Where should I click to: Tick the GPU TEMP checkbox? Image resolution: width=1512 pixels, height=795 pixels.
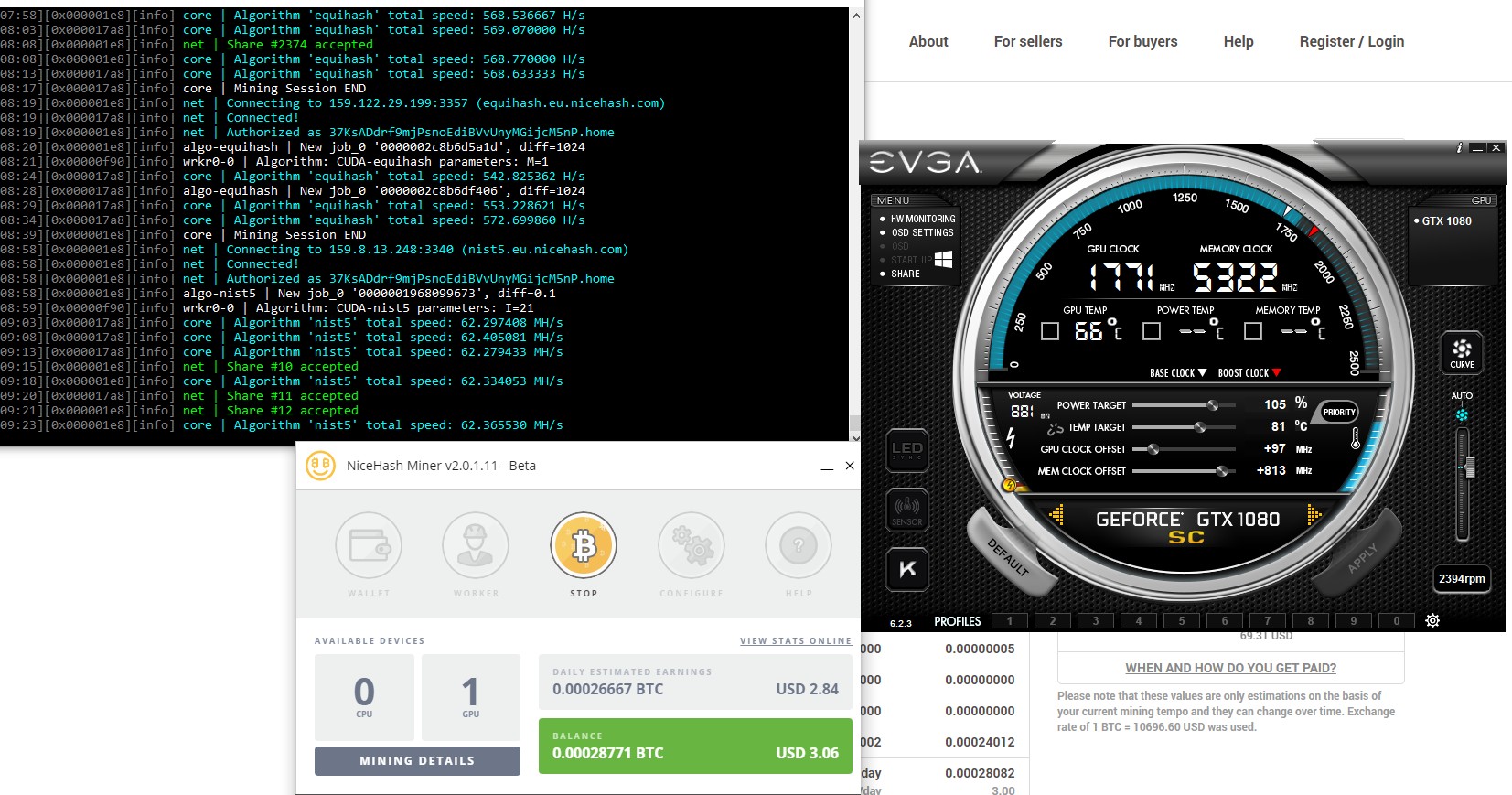coord(1050,331)
